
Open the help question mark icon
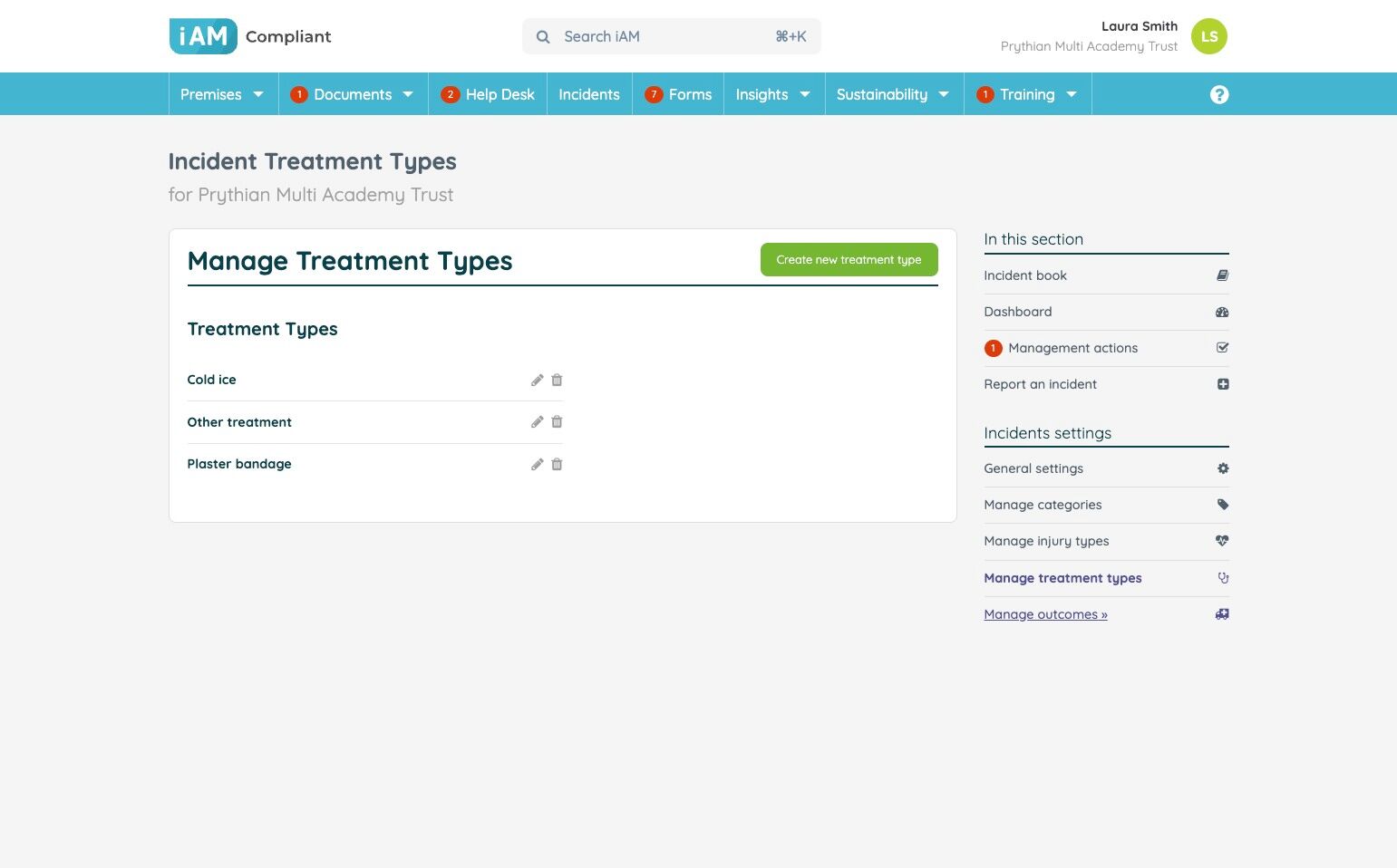pos(1219,94)
